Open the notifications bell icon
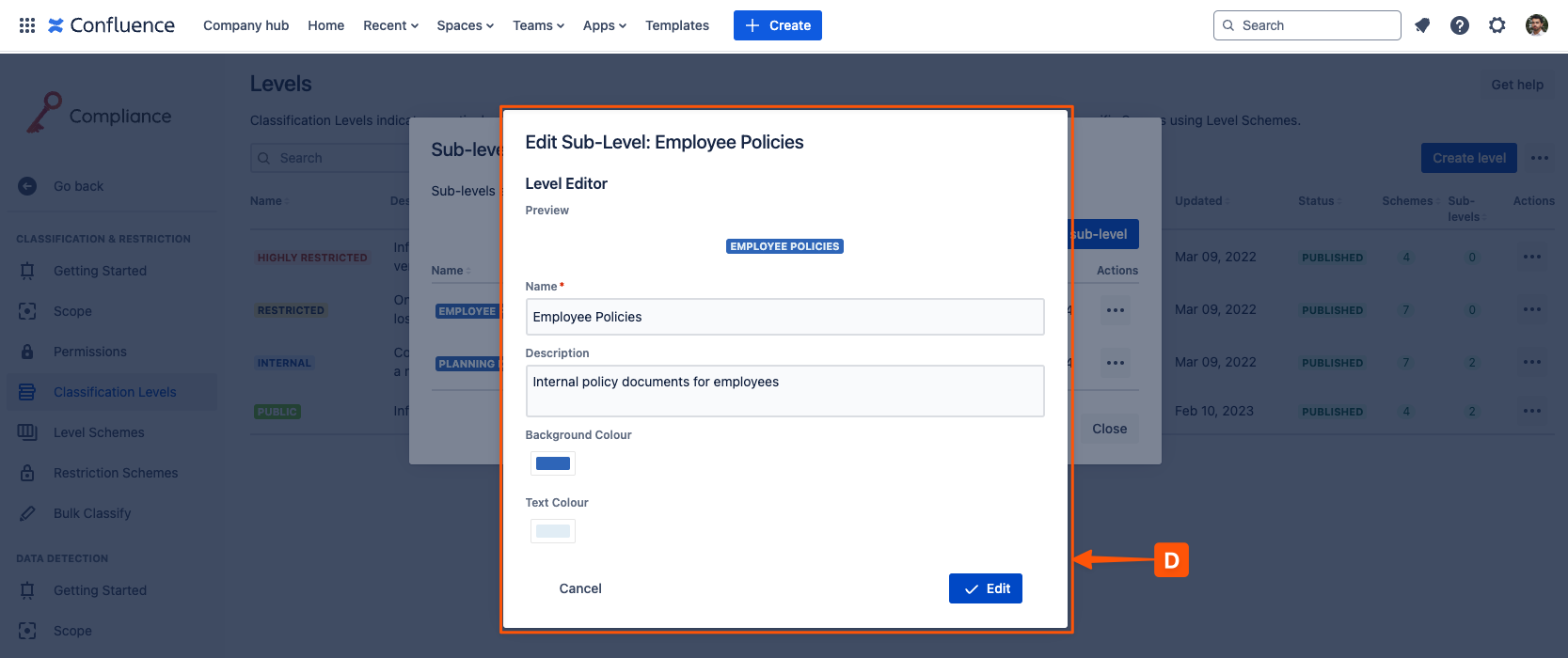This screenshot has height=658, width=1568. click(x=1422, y=25)
